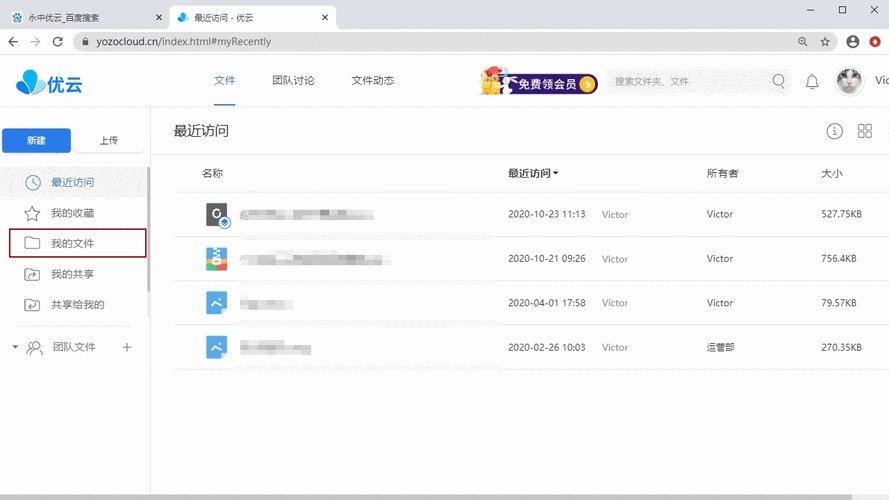Click the 756.4KB size cell

click(x=839, y=258)
